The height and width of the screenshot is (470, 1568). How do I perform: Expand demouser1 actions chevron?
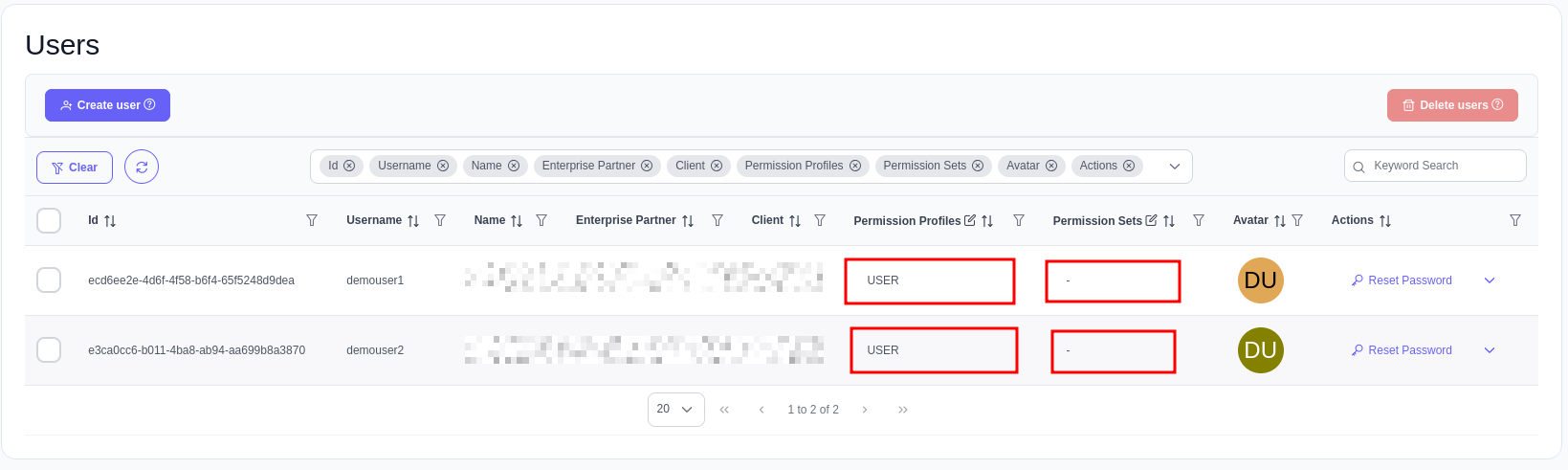[1490, 280]
